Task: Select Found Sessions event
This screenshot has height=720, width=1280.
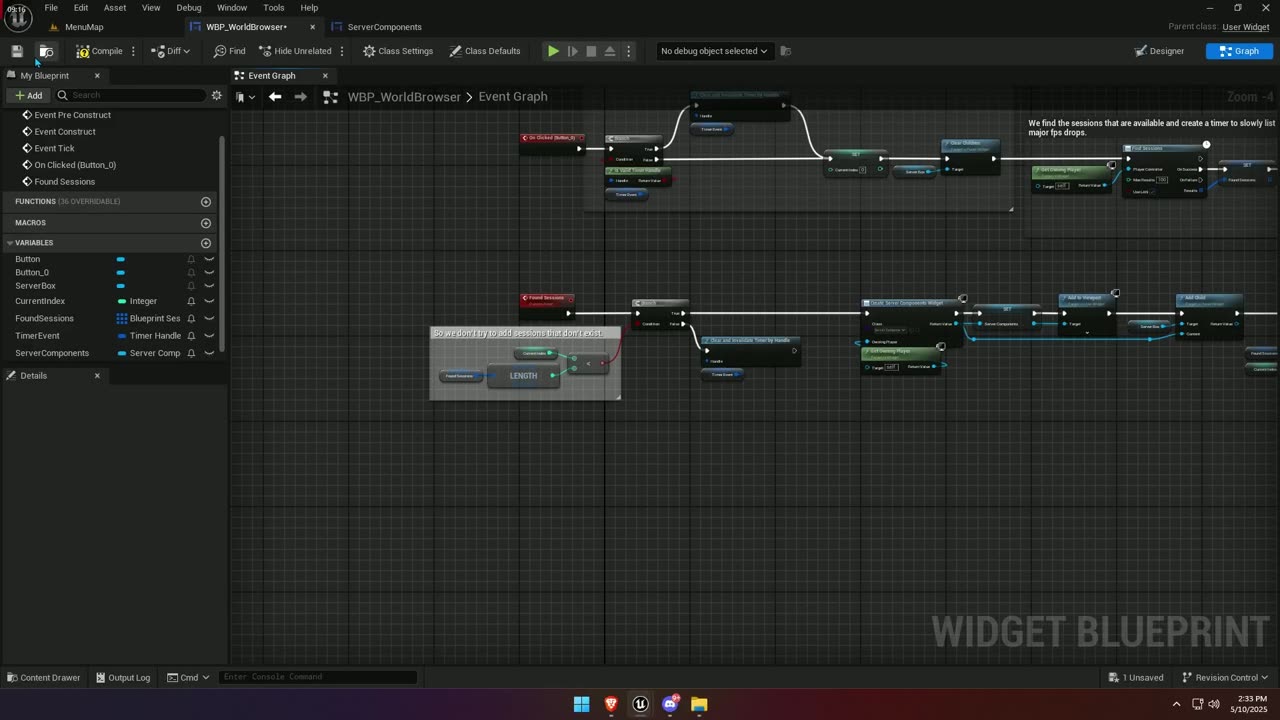Action: pyautogui.click(x=65, y=182)
